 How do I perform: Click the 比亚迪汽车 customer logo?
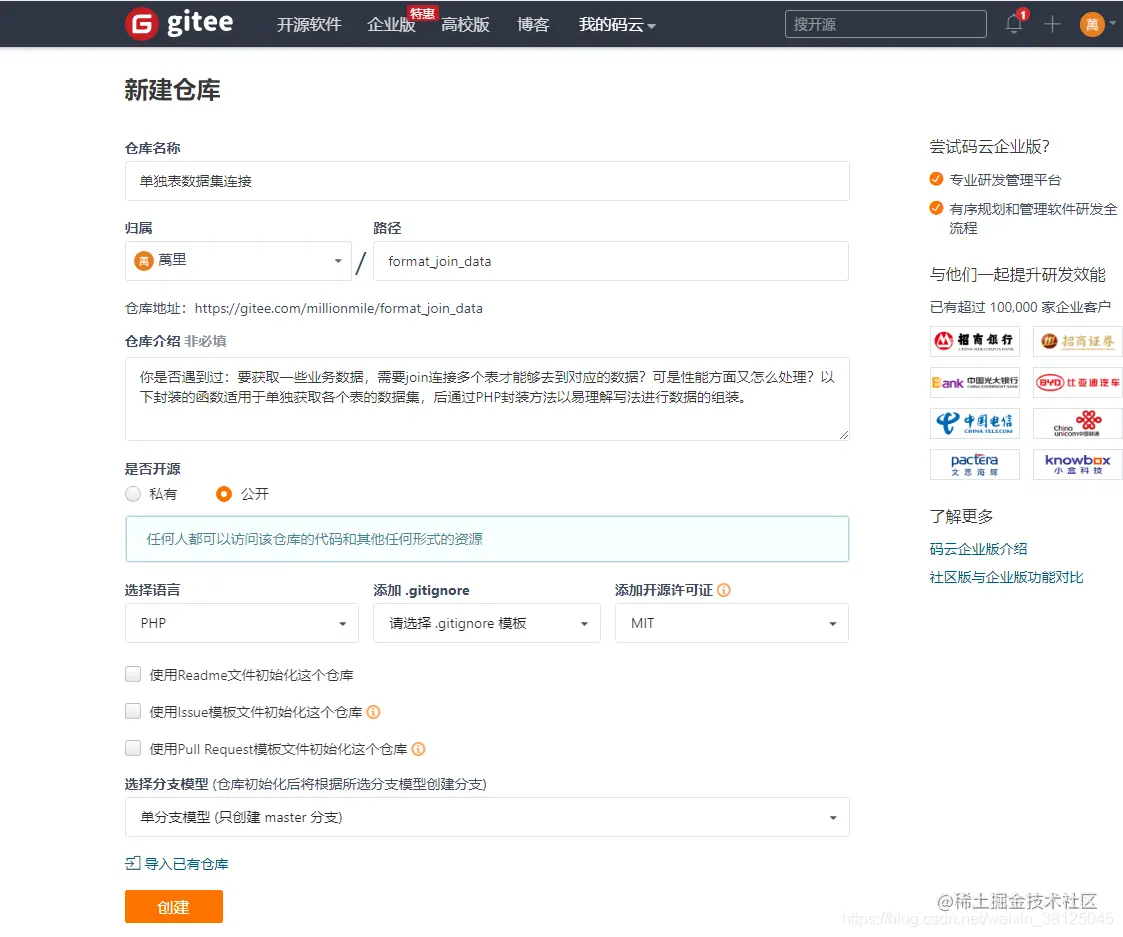tap(1077, 382)
